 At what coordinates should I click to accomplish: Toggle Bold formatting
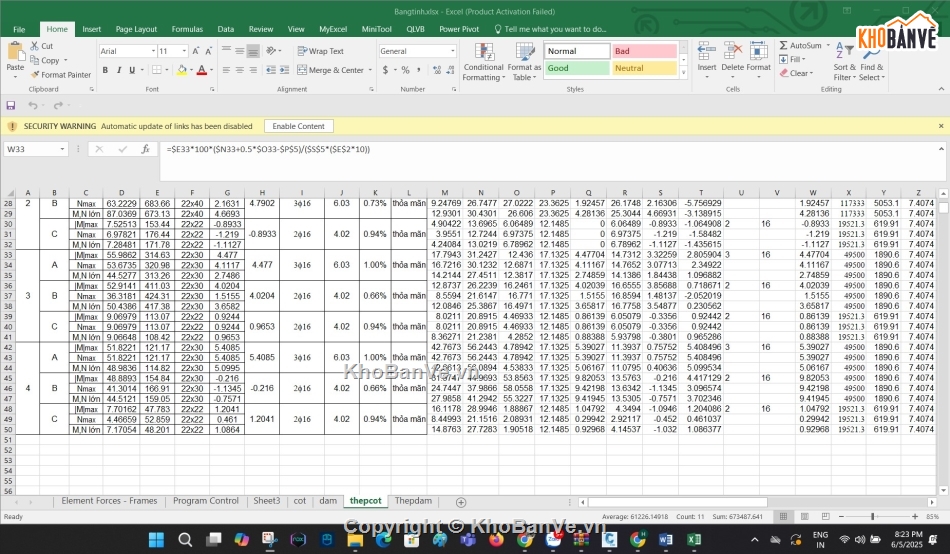(105, 70)
